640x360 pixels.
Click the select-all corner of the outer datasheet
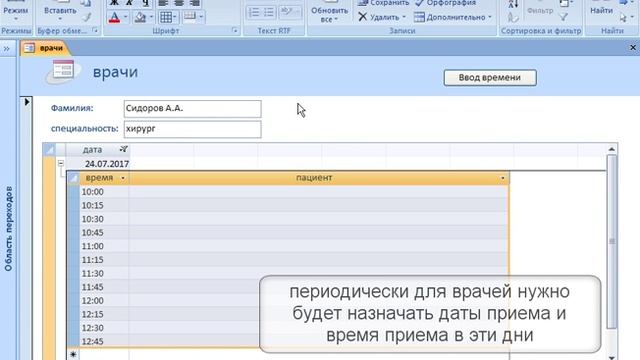pos(49,150)
